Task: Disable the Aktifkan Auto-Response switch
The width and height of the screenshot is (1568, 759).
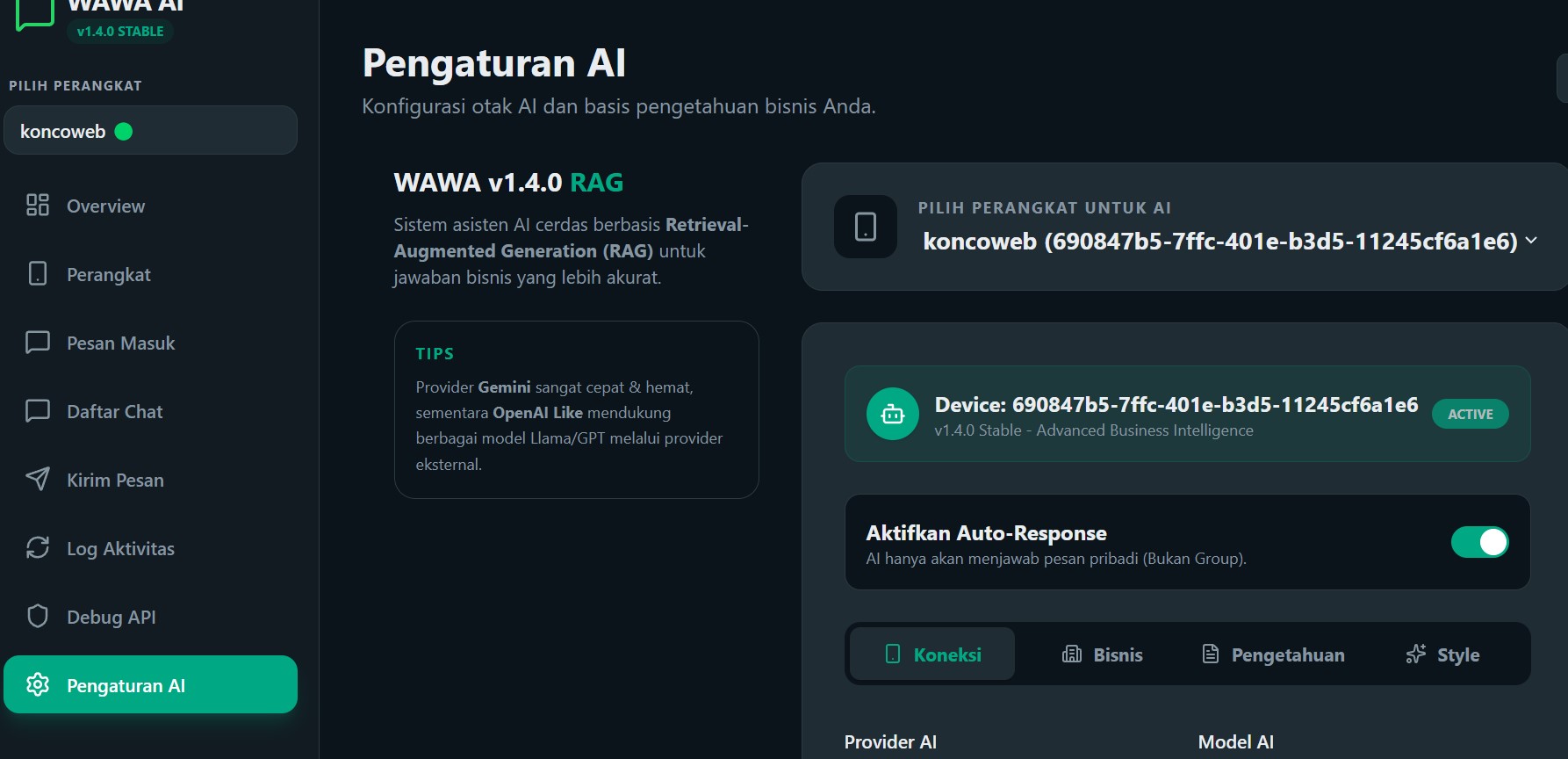Action: pyautogui.click(x=1480, y=542)
